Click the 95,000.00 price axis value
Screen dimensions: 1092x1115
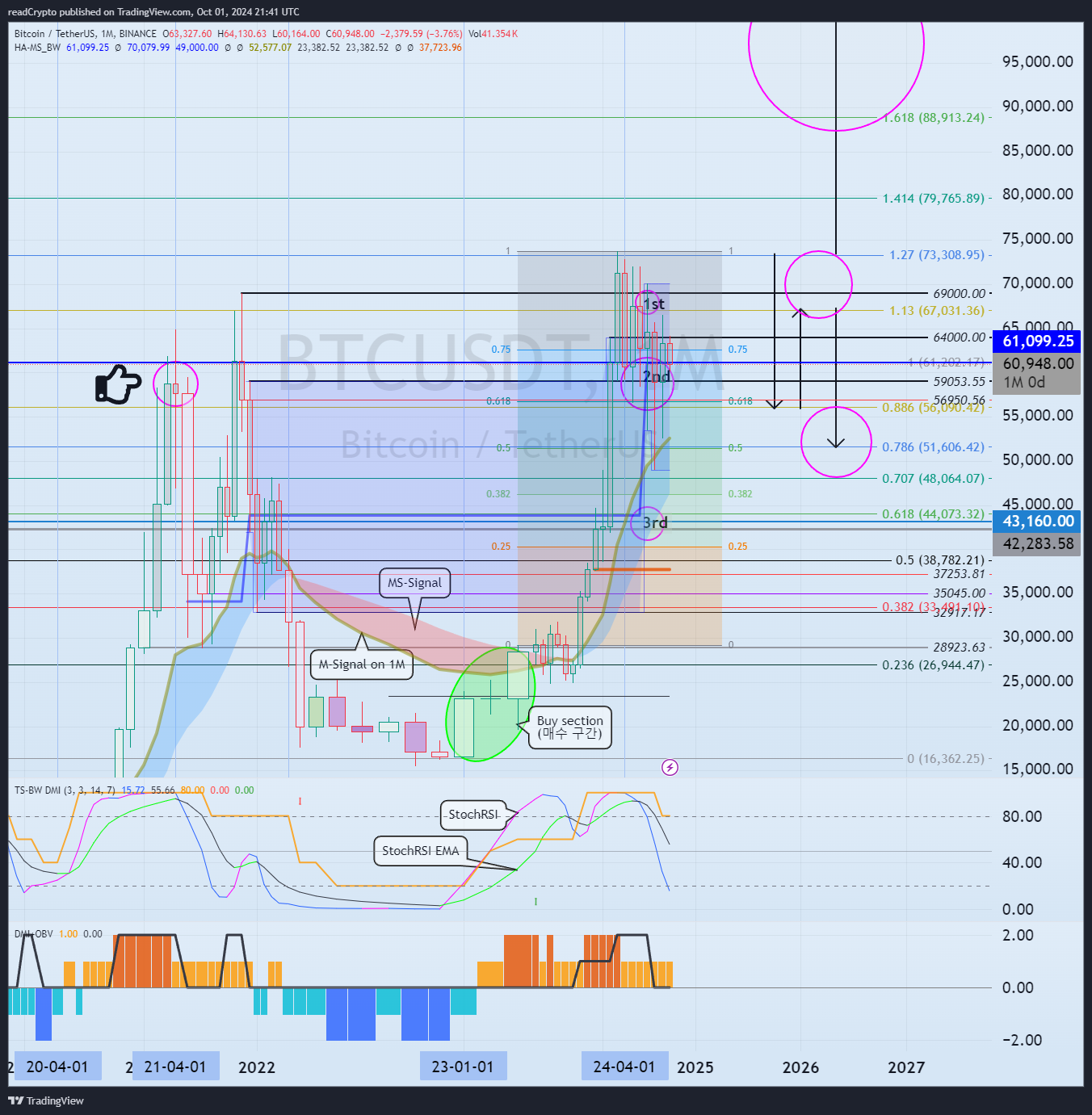1037,62
